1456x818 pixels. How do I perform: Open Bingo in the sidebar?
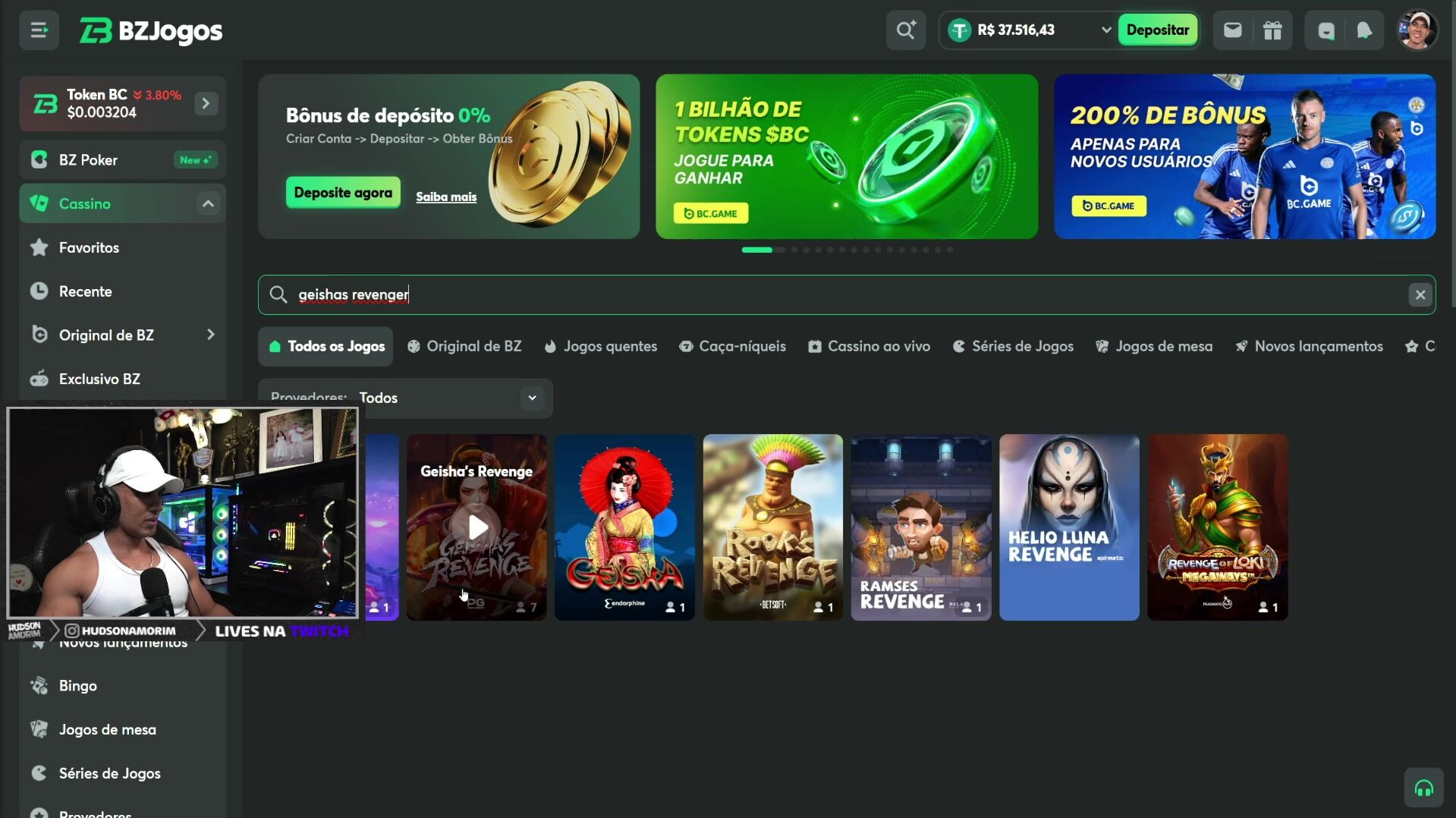123,685
